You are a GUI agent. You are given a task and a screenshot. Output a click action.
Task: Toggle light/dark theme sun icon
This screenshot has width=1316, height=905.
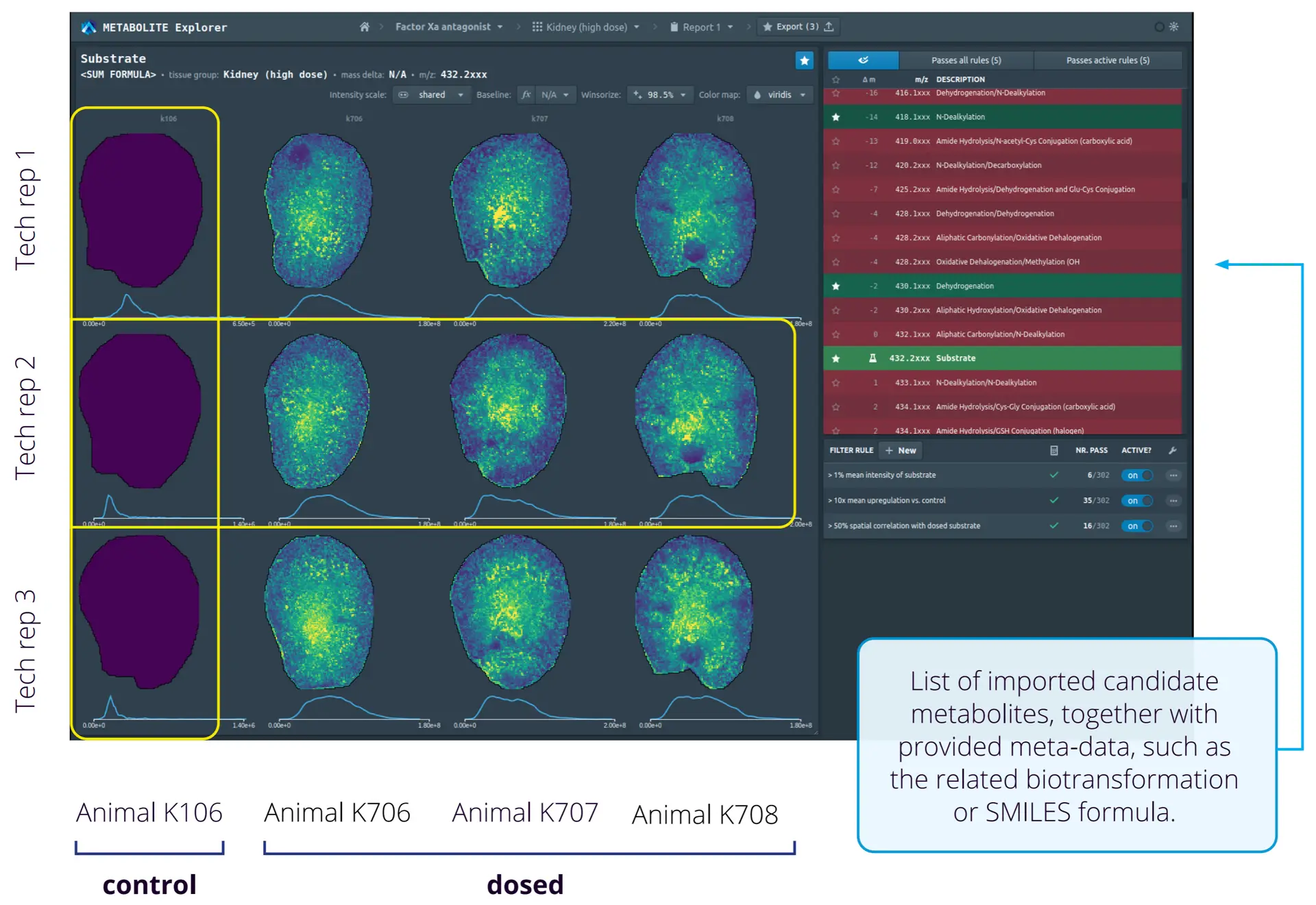(x=1173, y=27)
